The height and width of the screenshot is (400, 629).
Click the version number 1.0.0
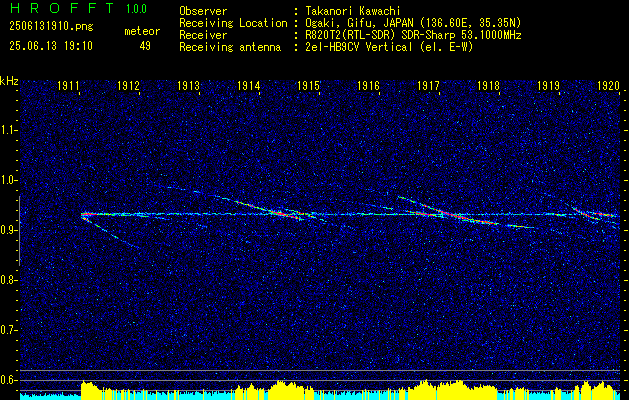tap(136, 8)
